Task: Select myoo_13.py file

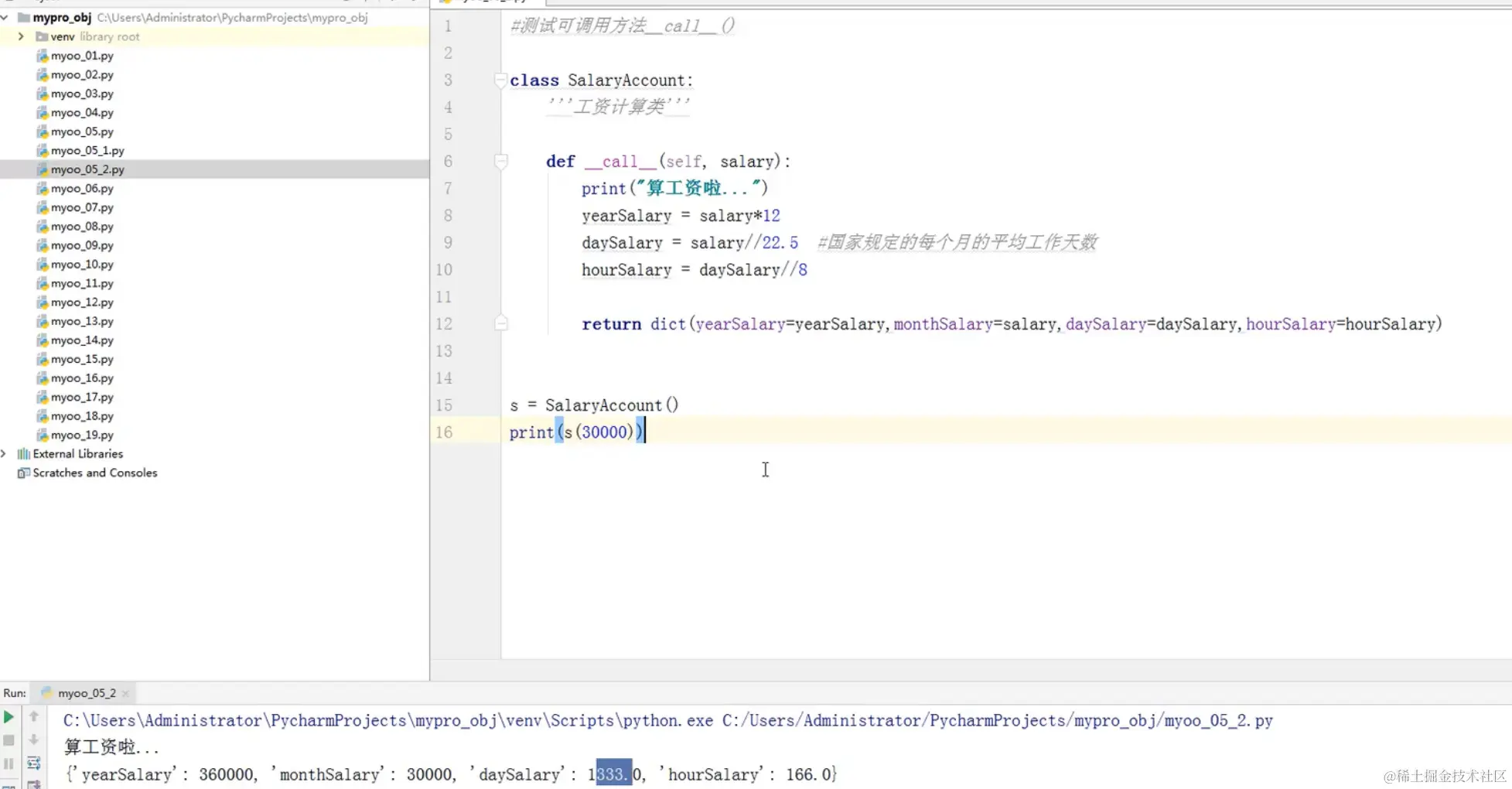Action: click(82, 321)
